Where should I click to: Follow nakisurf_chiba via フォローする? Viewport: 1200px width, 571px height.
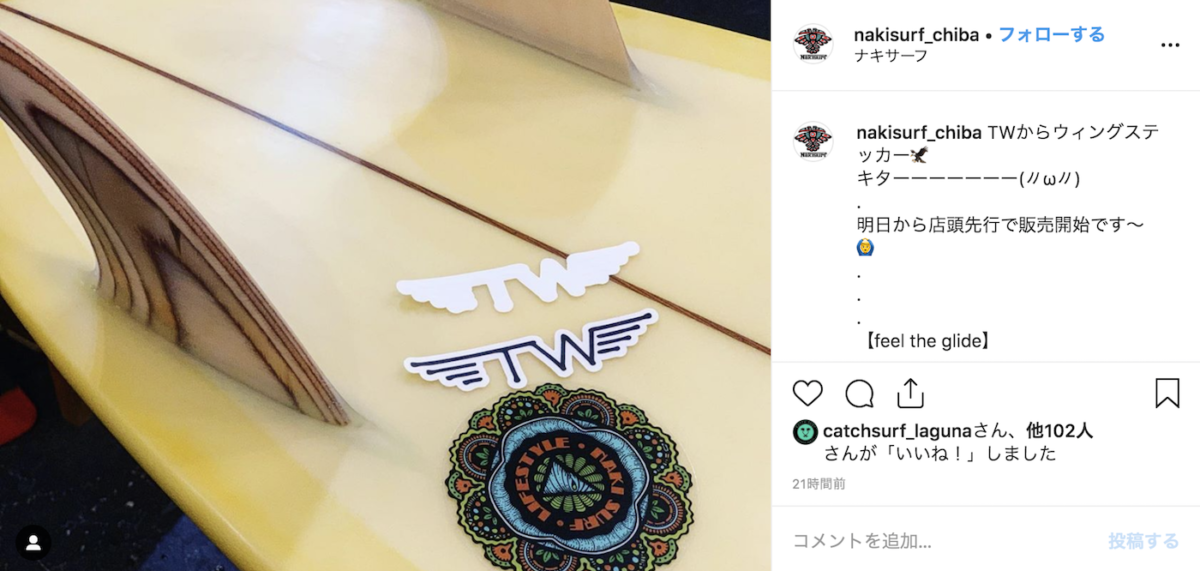(1052, 35)
